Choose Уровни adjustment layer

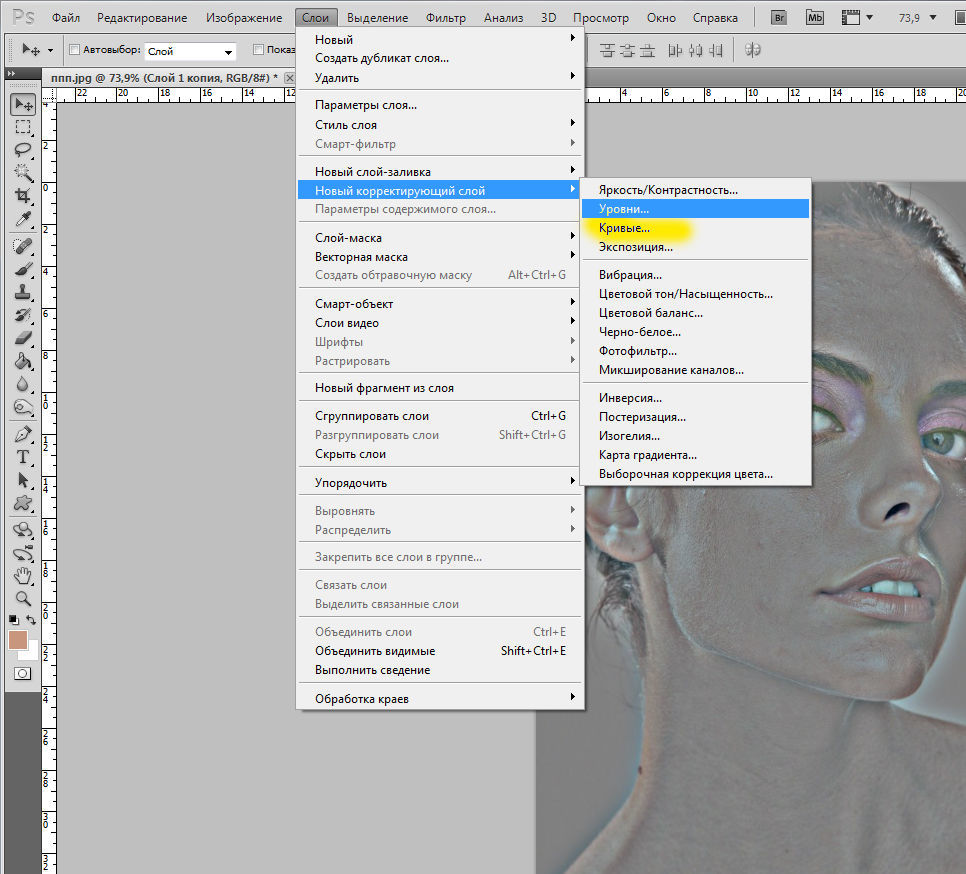pyautogui.click(x=696, y=209)
